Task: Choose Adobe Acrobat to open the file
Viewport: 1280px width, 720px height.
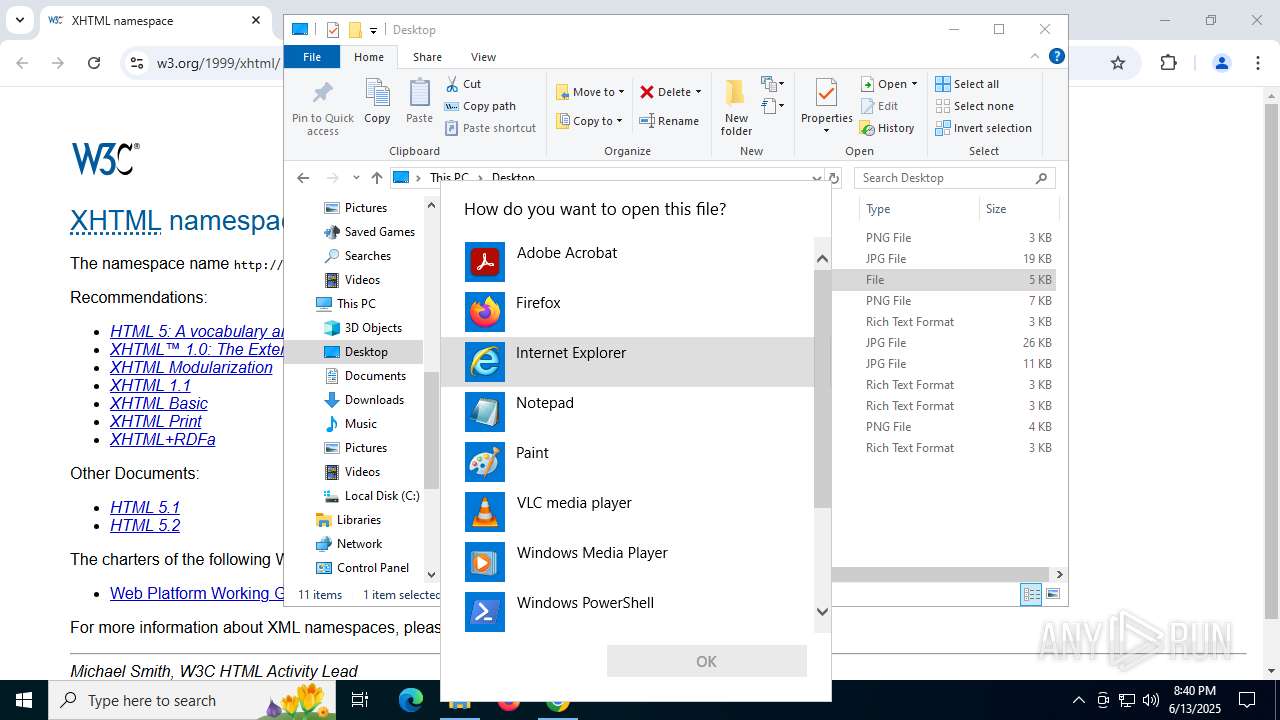Action: [627, 262]
